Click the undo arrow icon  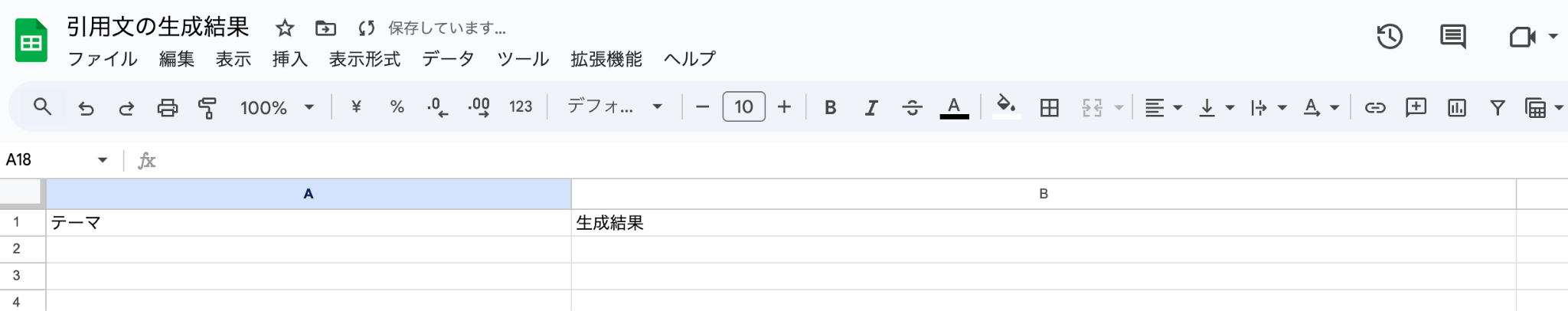click(x=86, y=108)
